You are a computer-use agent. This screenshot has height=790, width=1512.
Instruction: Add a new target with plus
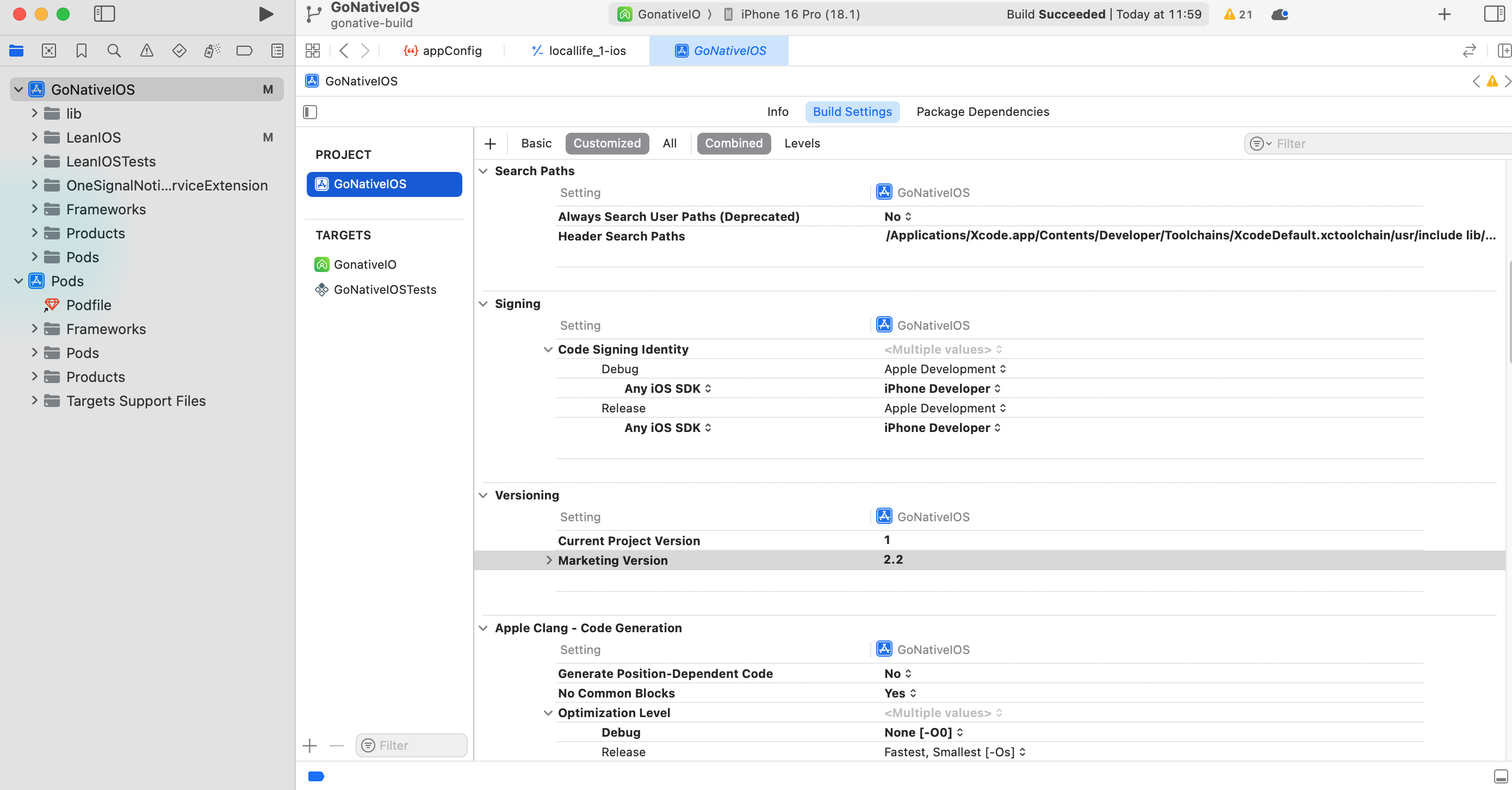(x=310, y=746)
